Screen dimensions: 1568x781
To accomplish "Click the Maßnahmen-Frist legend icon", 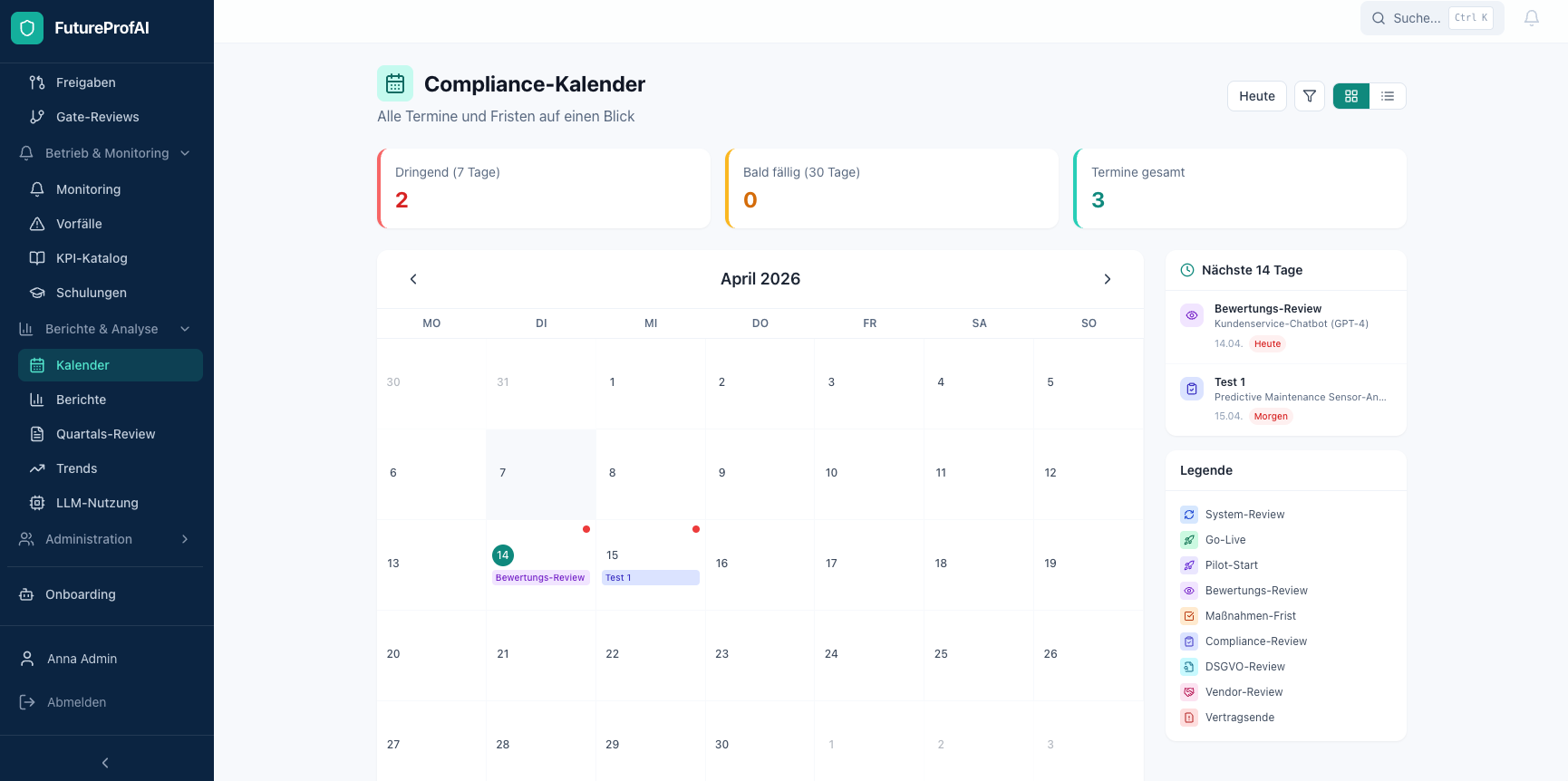I will 1189,616.
